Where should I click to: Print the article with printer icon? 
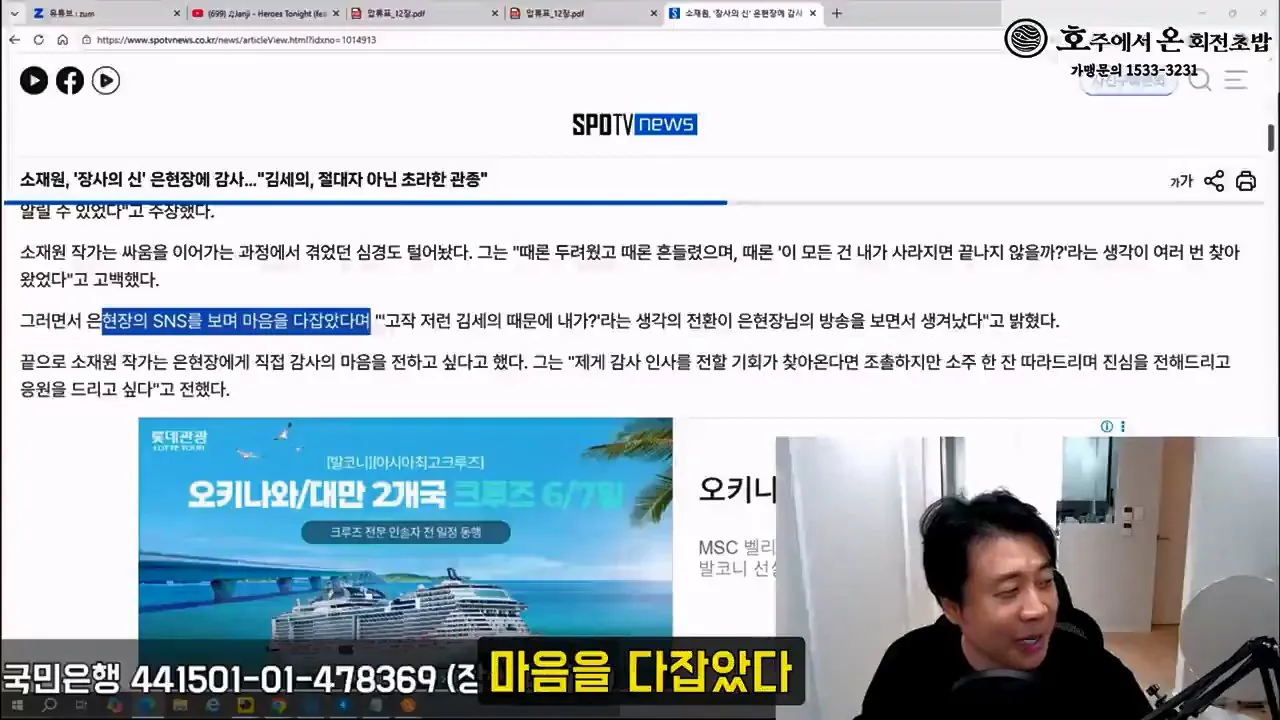pyautogui.click(x=1246, y=181)
